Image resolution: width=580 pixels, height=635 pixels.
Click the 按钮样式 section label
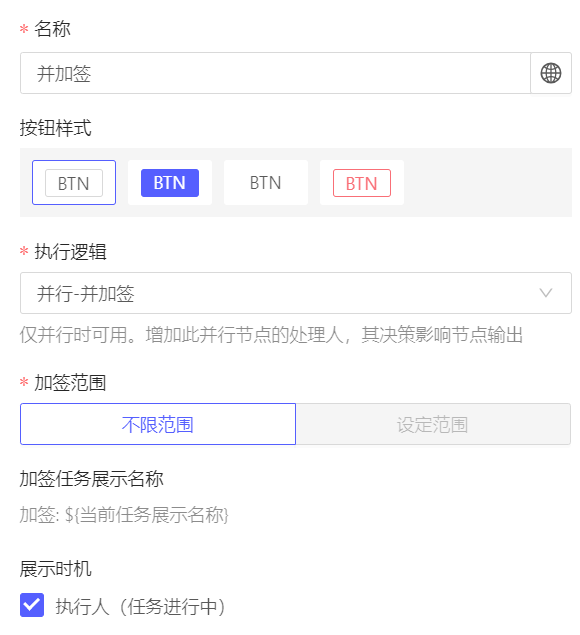pyautogui.click(x=55, y=128)
